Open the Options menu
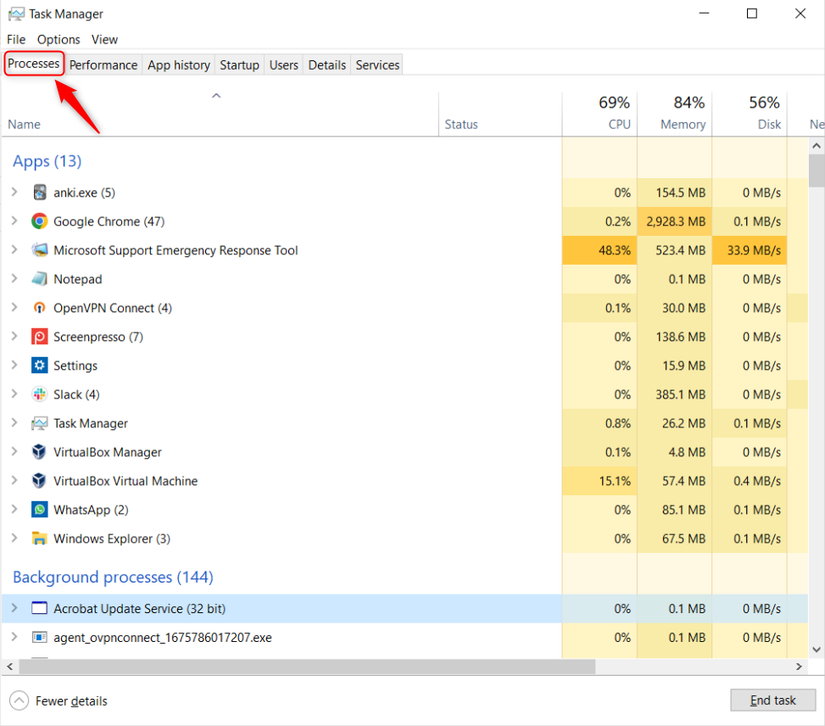825x726 pixels. pos(58,39)
